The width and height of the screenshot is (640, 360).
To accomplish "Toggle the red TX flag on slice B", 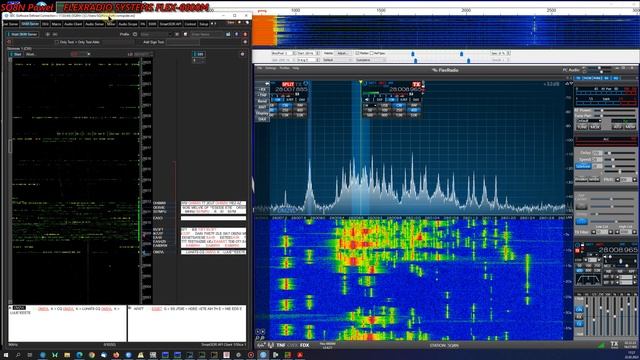I will click(417, 84).
